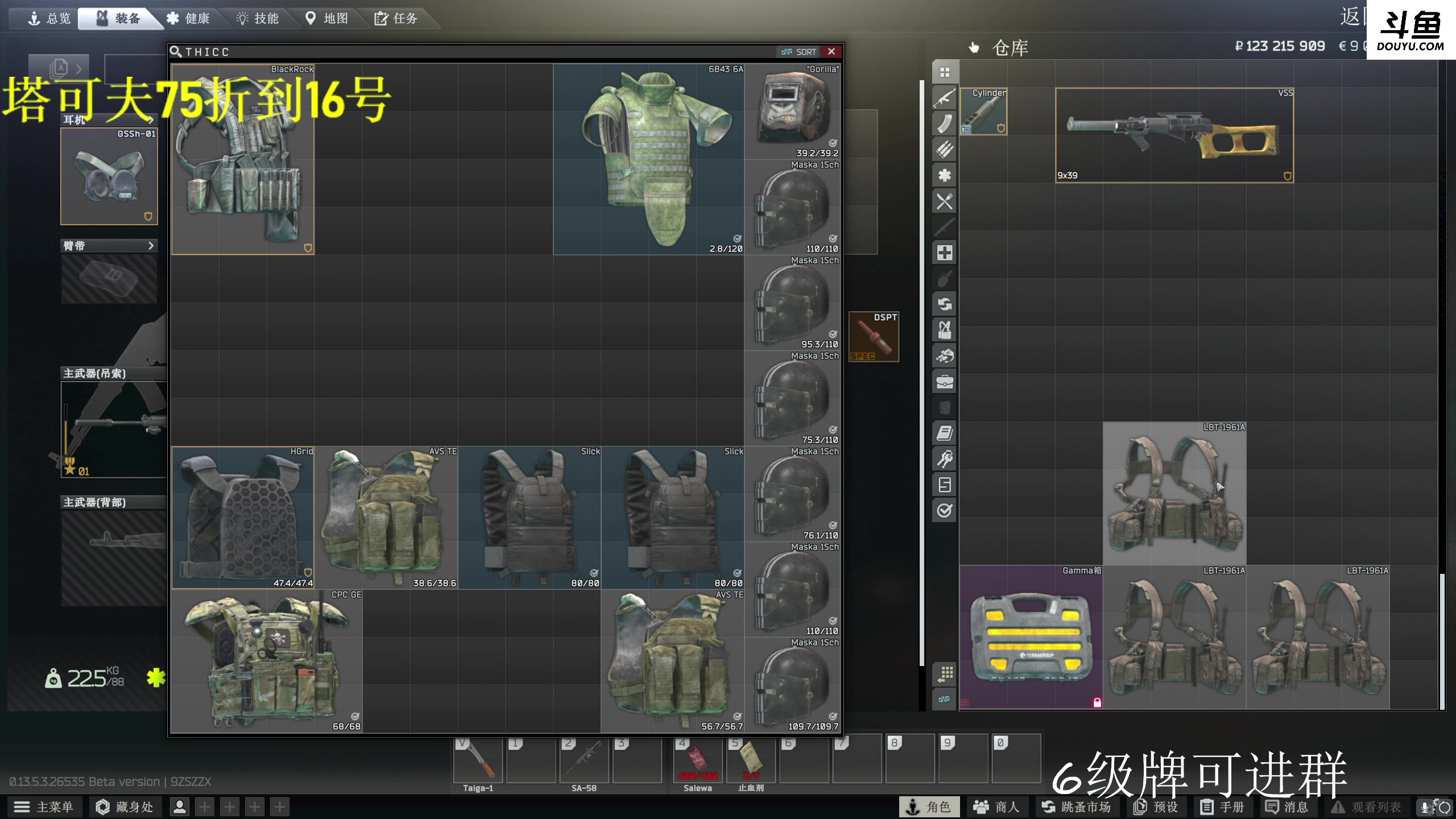
Task: Select quick slot 4 Salewa
Action: (698, 760)
